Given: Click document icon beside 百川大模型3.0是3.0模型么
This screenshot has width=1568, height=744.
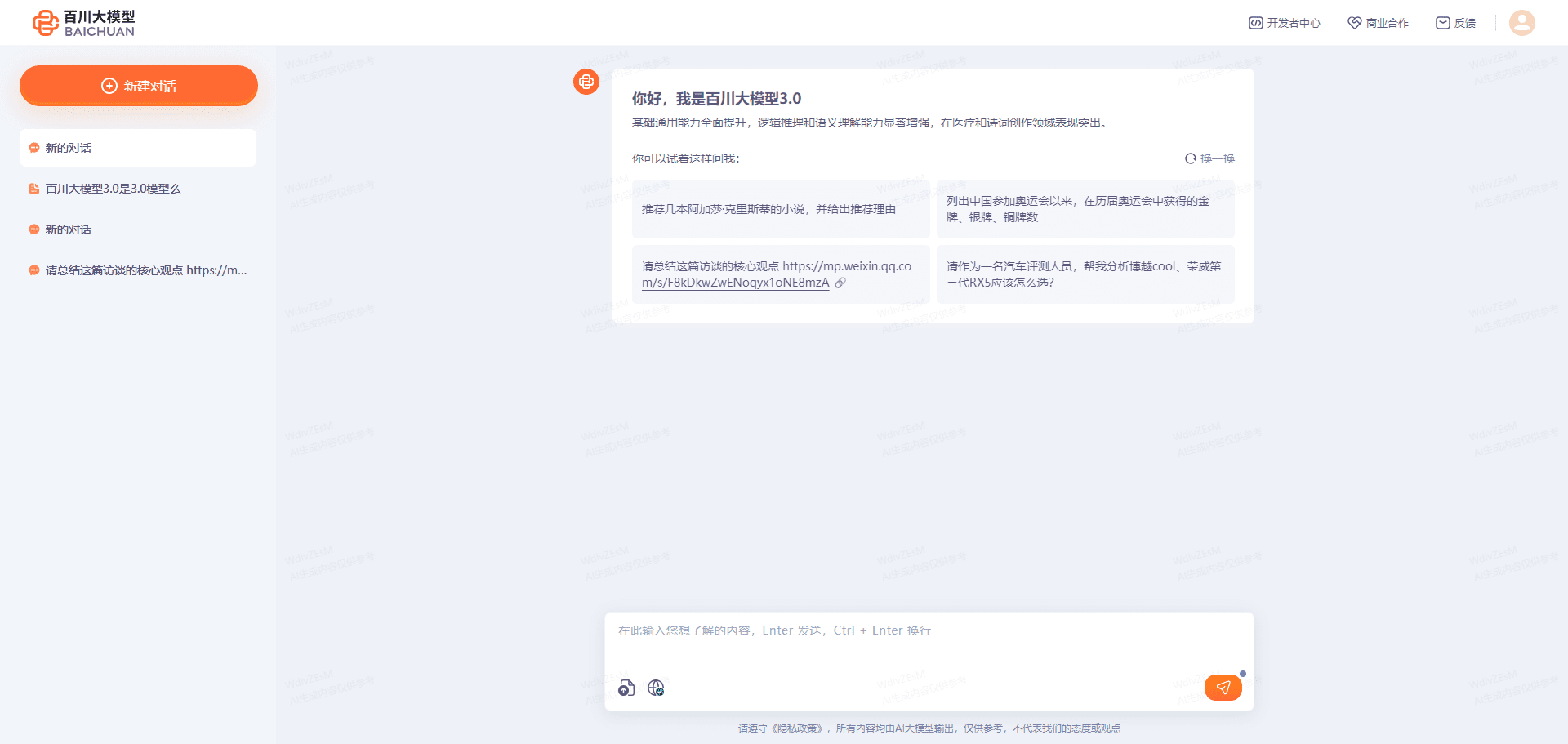Looking at the screenshot, I should [x=34, y=189].
